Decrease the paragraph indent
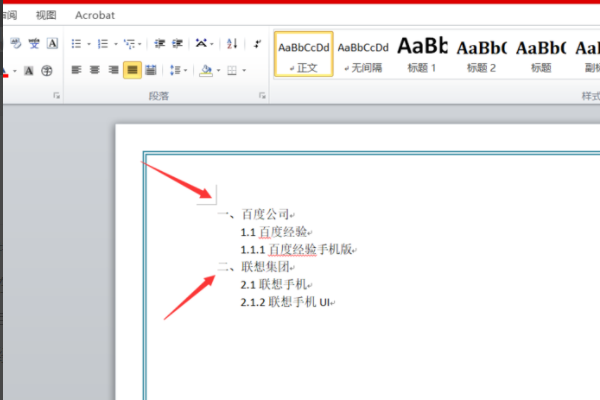600x400 pixels. tap(160, 44)
